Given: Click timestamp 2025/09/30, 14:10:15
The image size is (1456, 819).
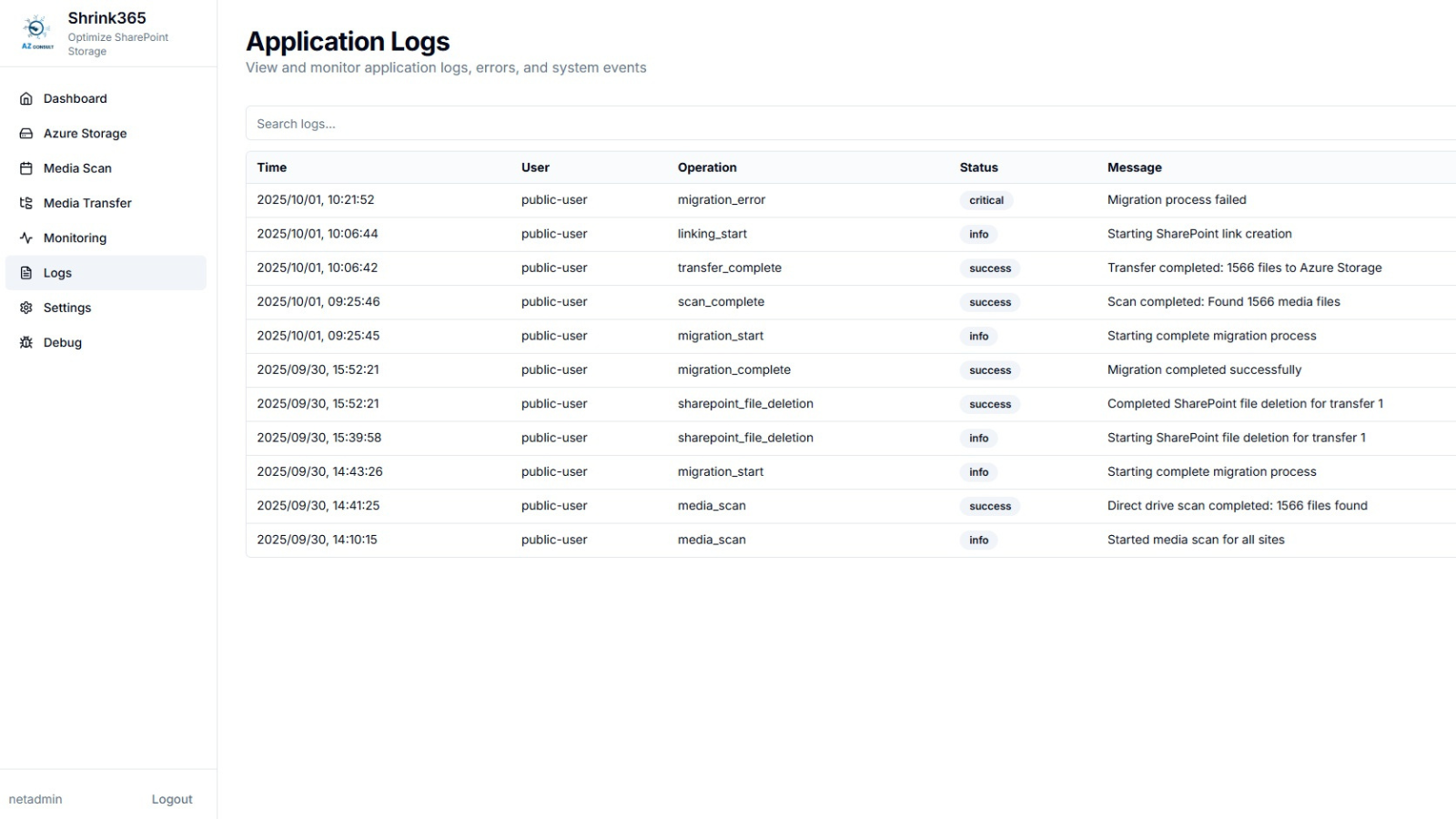Looking at the screenshot, I should (x=317, y=540).
